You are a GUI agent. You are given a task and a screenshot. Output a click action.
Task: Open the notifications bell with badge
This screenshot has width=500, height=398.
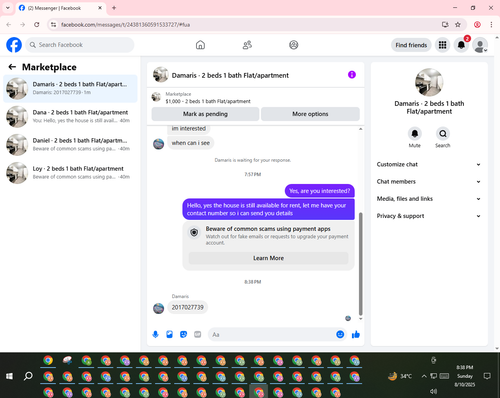(x=461, y=45)
